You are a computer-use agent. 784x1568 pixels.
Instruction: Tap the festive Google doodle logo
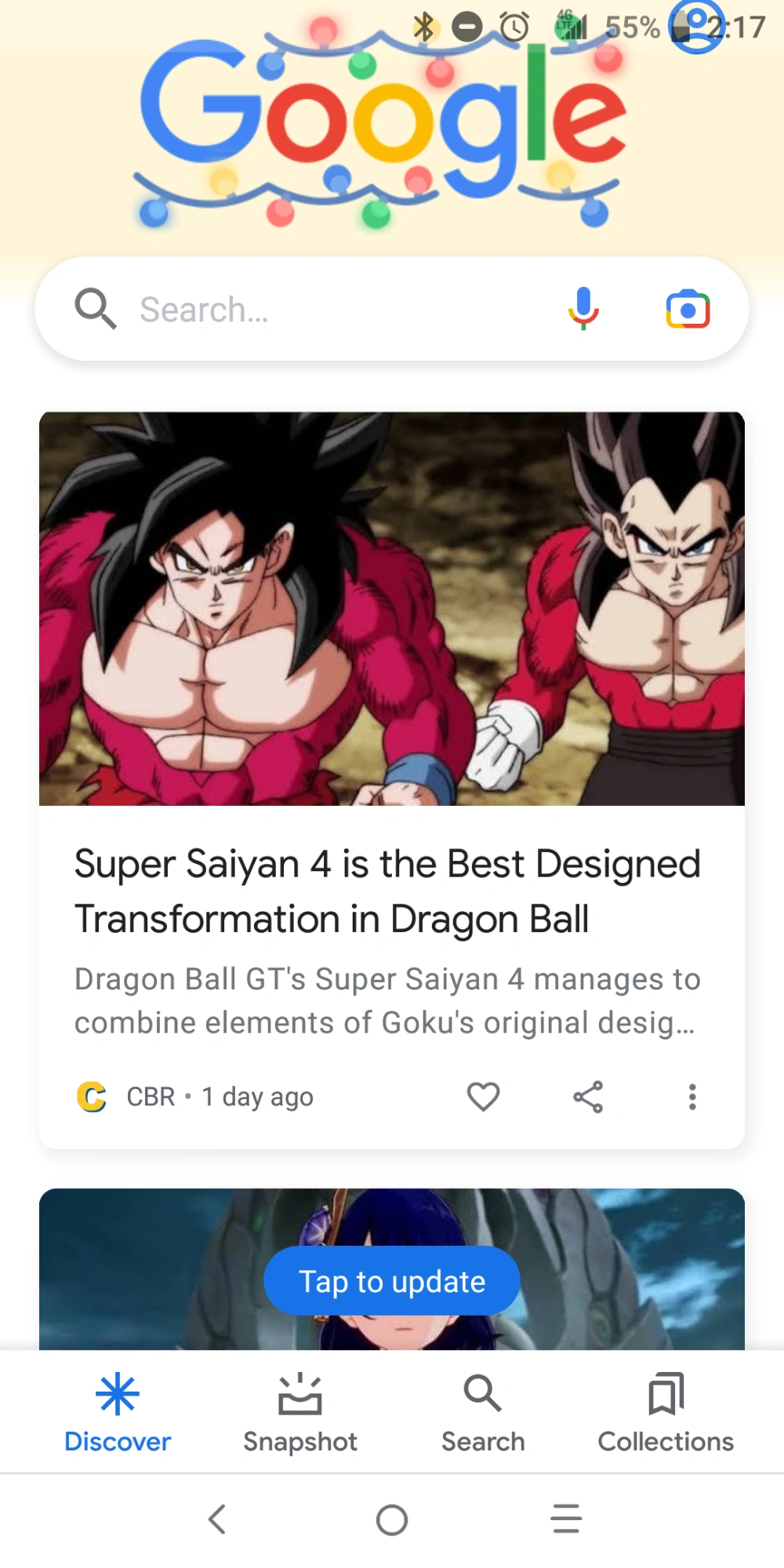point(382,123)
